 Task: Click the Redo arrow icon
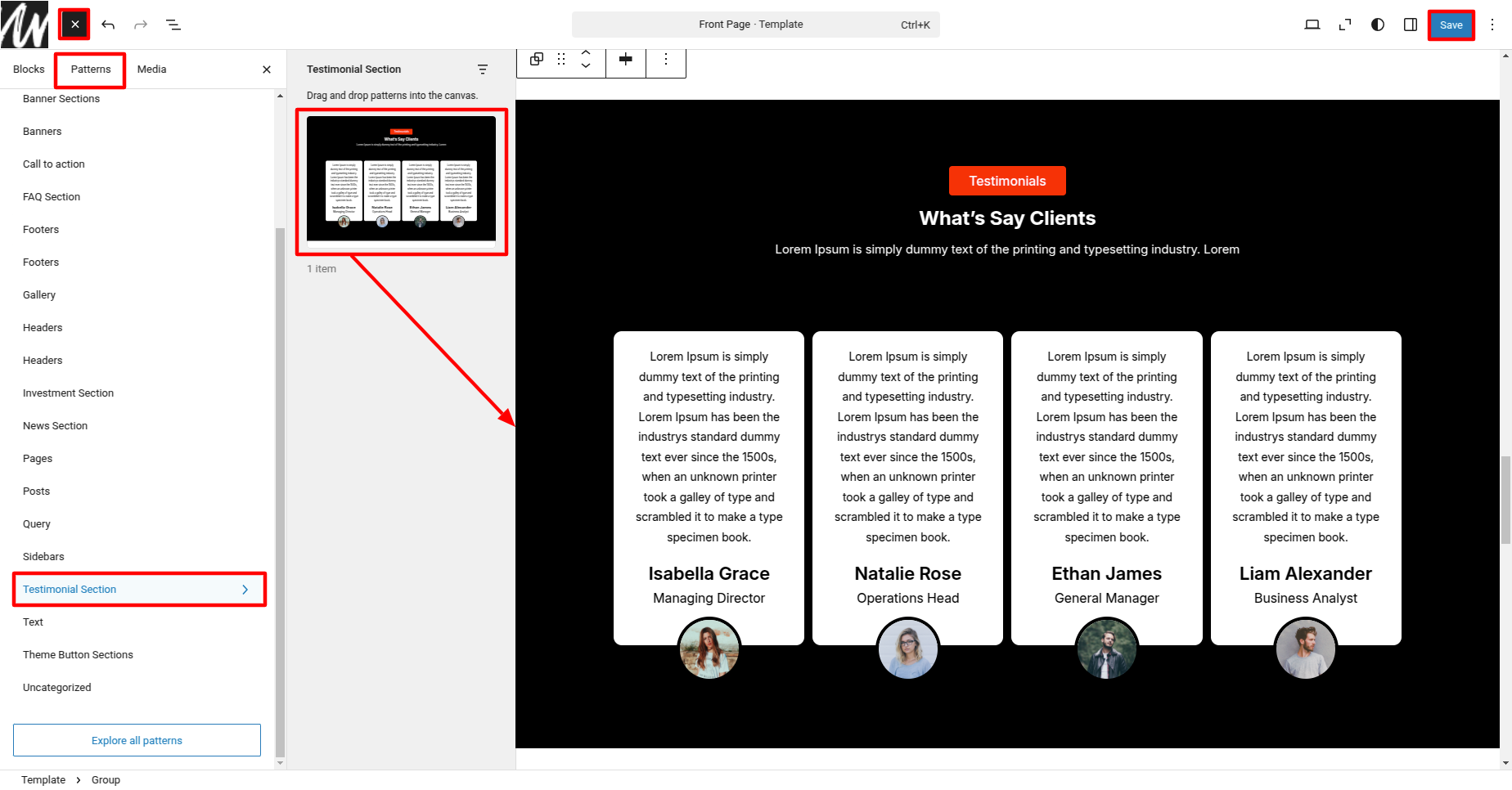(x=141, y=25)
